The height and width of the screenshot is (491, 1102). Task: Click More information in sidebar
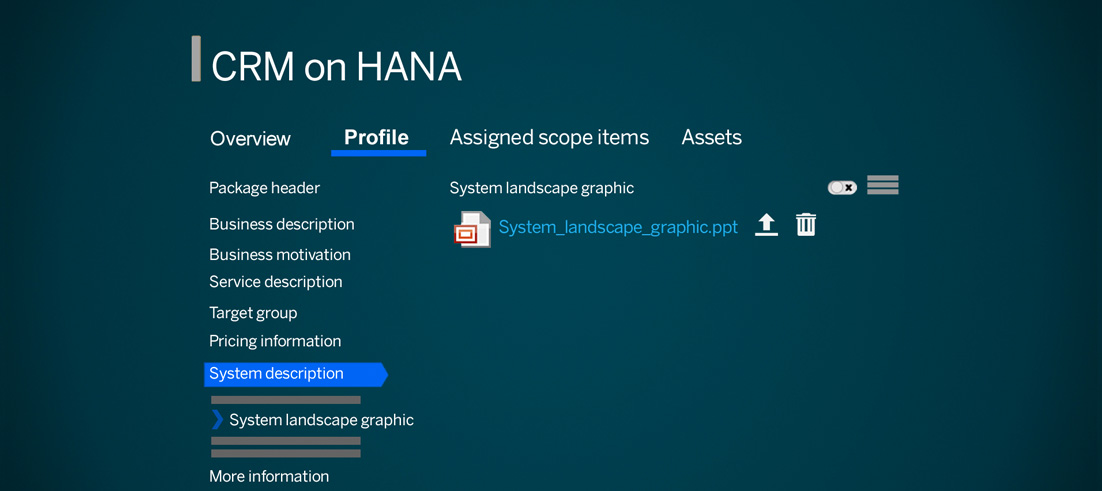pos(268,476)
